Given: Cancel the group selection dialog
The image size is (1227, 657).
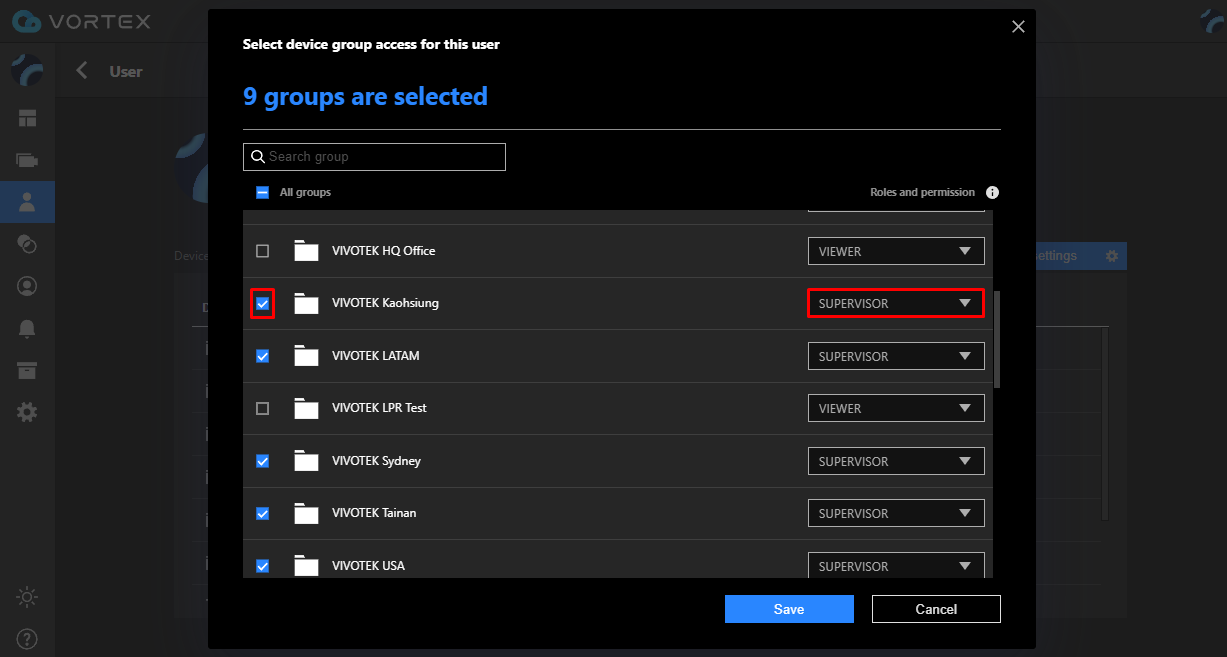Looking at the screenshot, I should 936,609.
